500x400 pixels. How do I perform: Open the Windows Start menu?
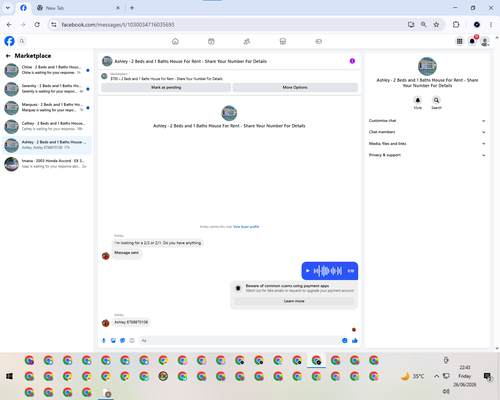(9, 376)
